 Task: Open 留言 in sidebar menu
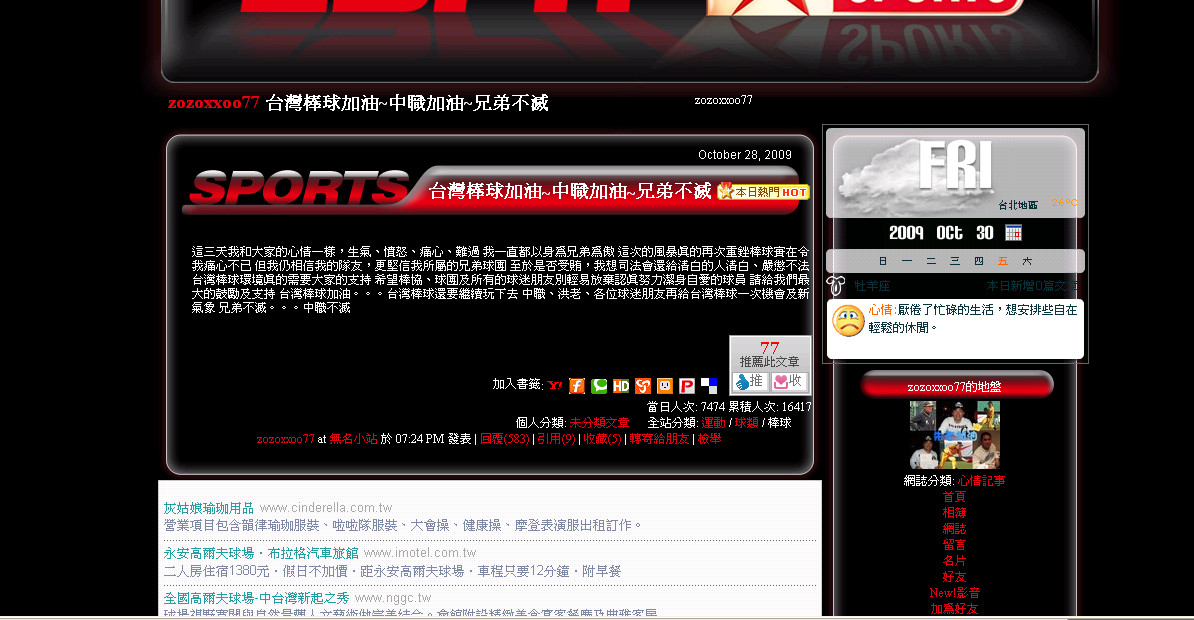tap(954, 545)
